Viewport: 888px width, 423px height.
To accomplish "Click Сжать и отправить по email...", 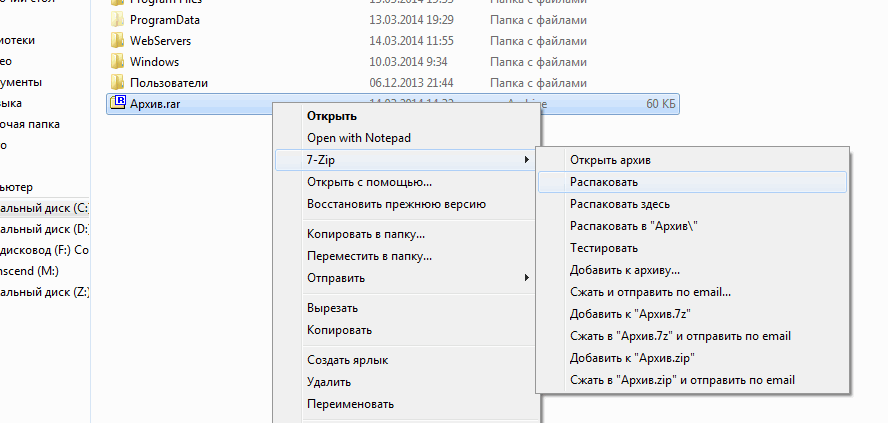I will [x=650, y=292].
